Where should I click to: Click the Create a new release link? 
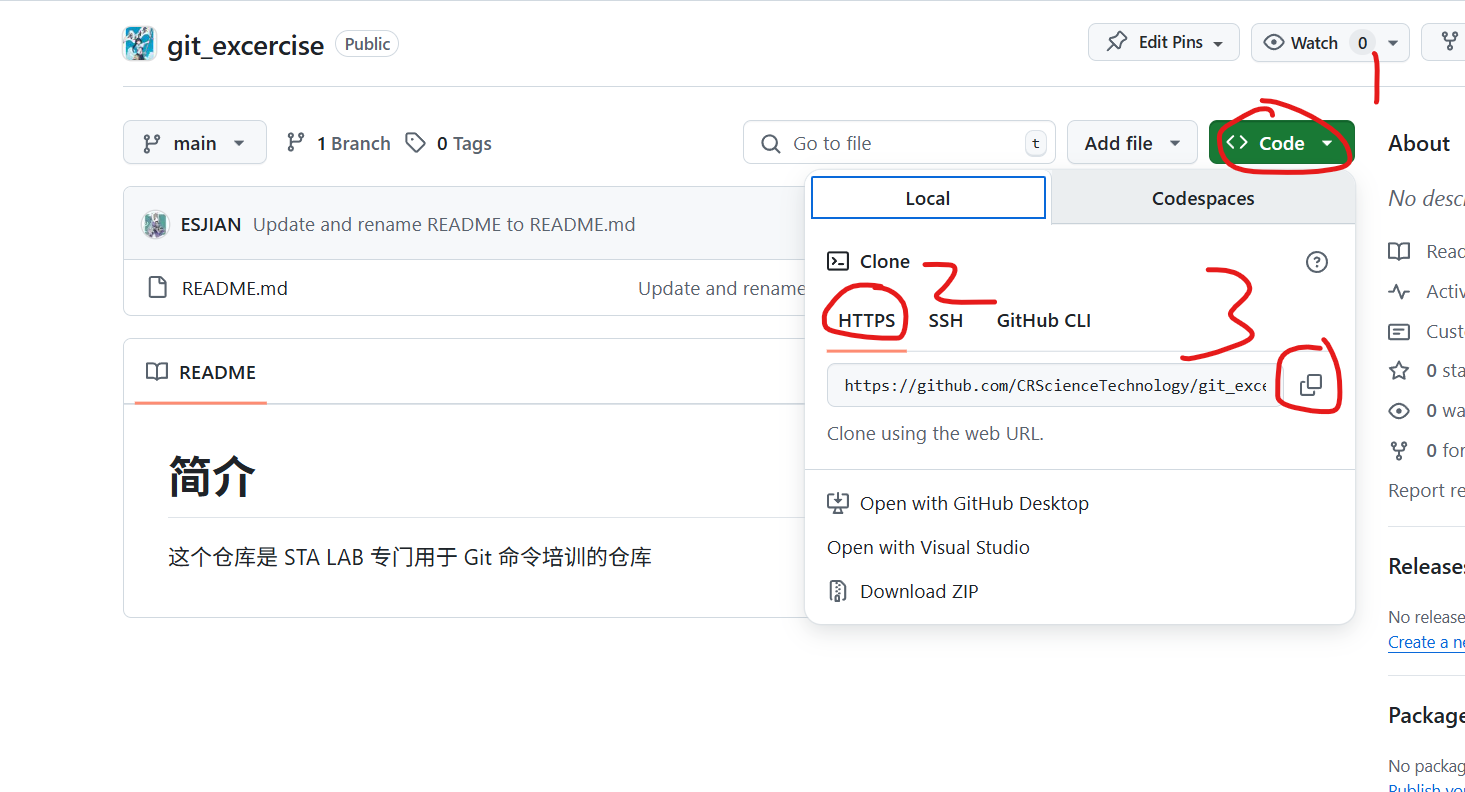[1426, 642]
